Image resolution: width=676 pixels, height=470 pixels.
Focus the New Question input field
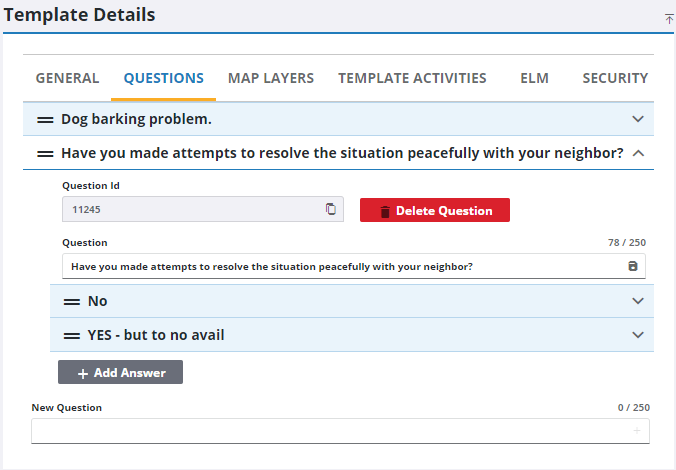[330, 431]
